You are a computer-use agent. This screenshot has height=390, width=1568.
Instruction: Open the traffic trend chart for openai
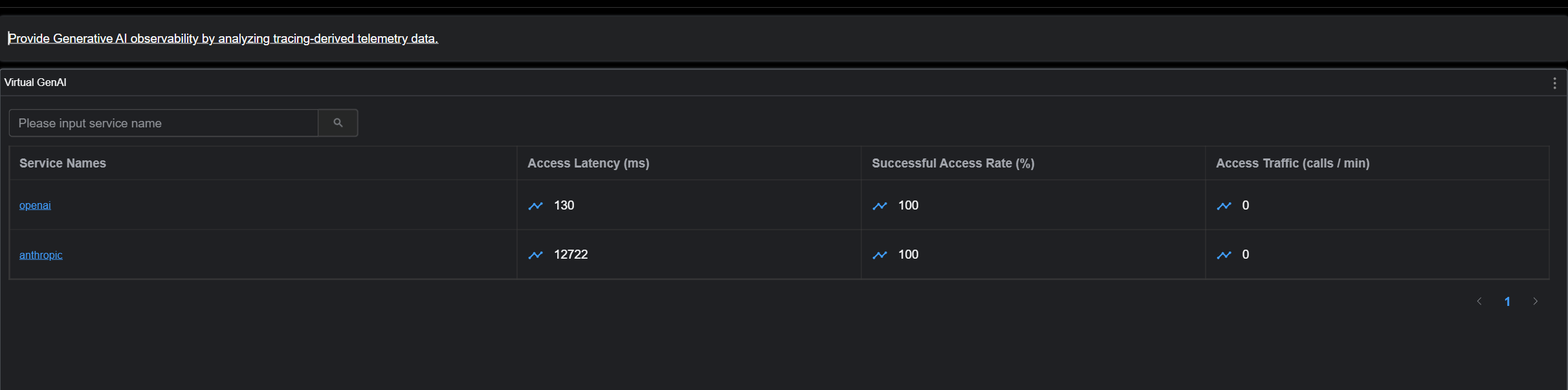pyautogui.click(x=1224, y=206)
